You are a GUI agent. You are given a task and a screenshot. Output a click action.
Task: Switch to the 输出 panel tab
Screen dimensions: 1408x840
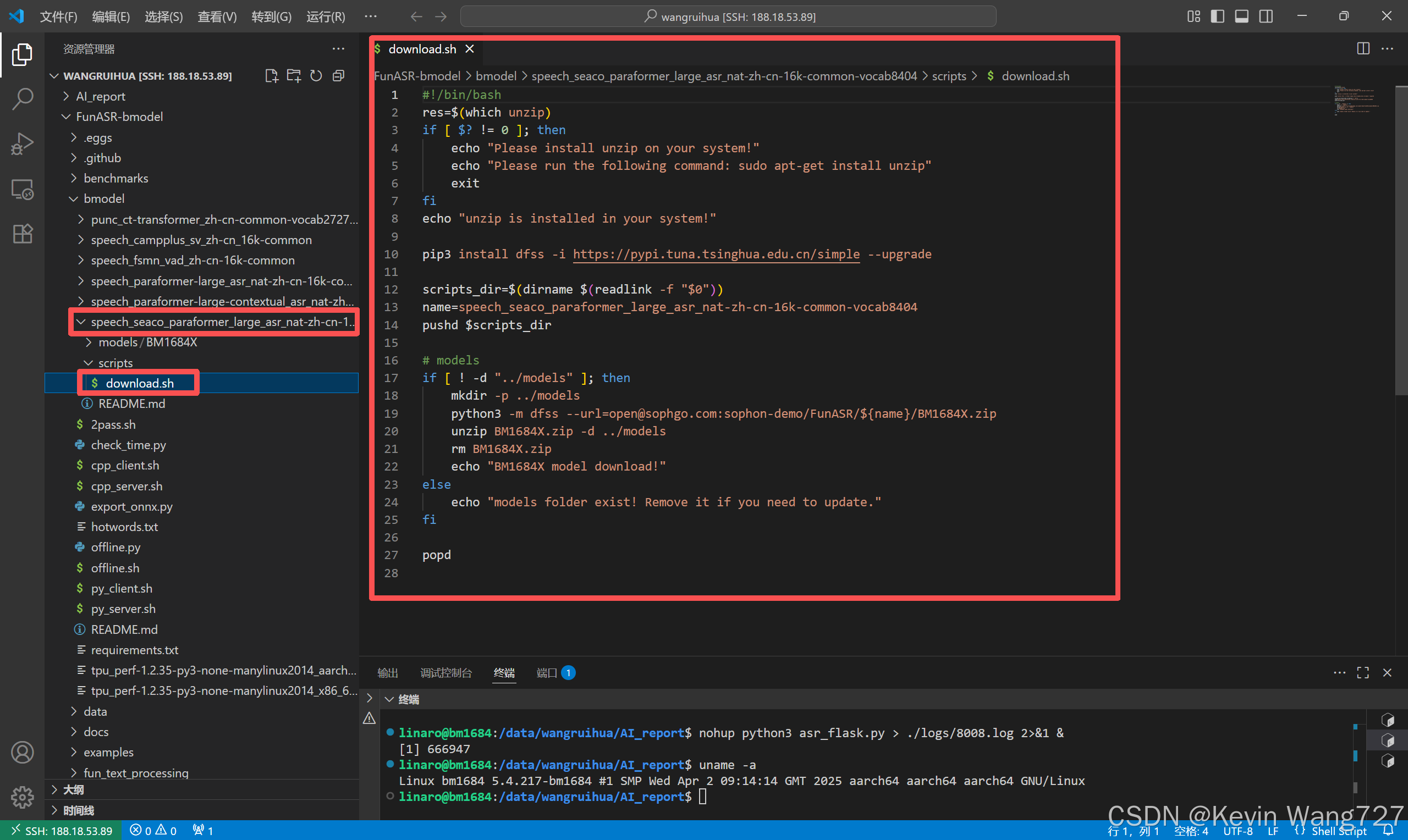point(387,672)
